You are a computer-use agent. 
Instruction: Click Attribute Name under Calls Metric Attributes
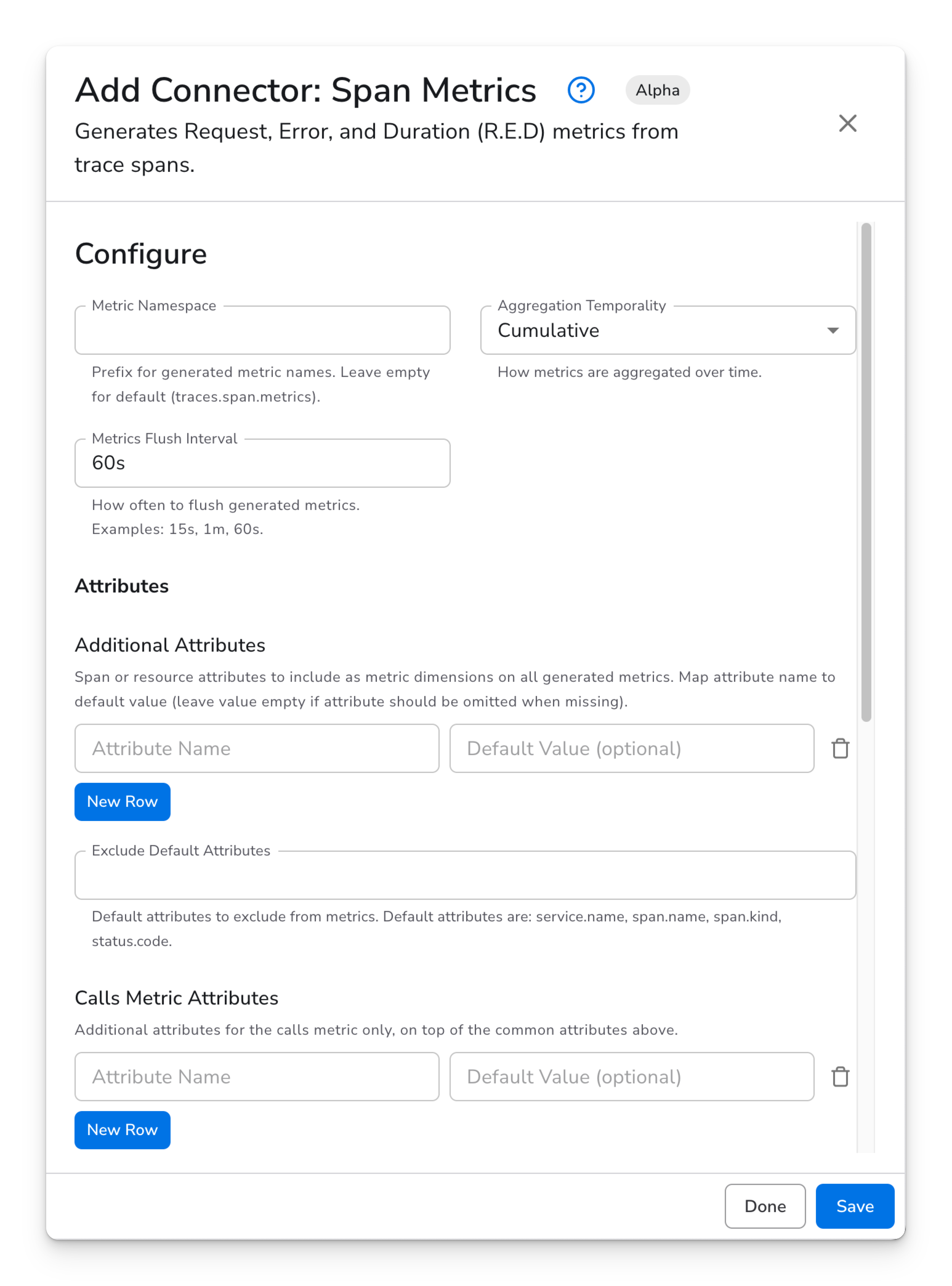click(256, 1076)
